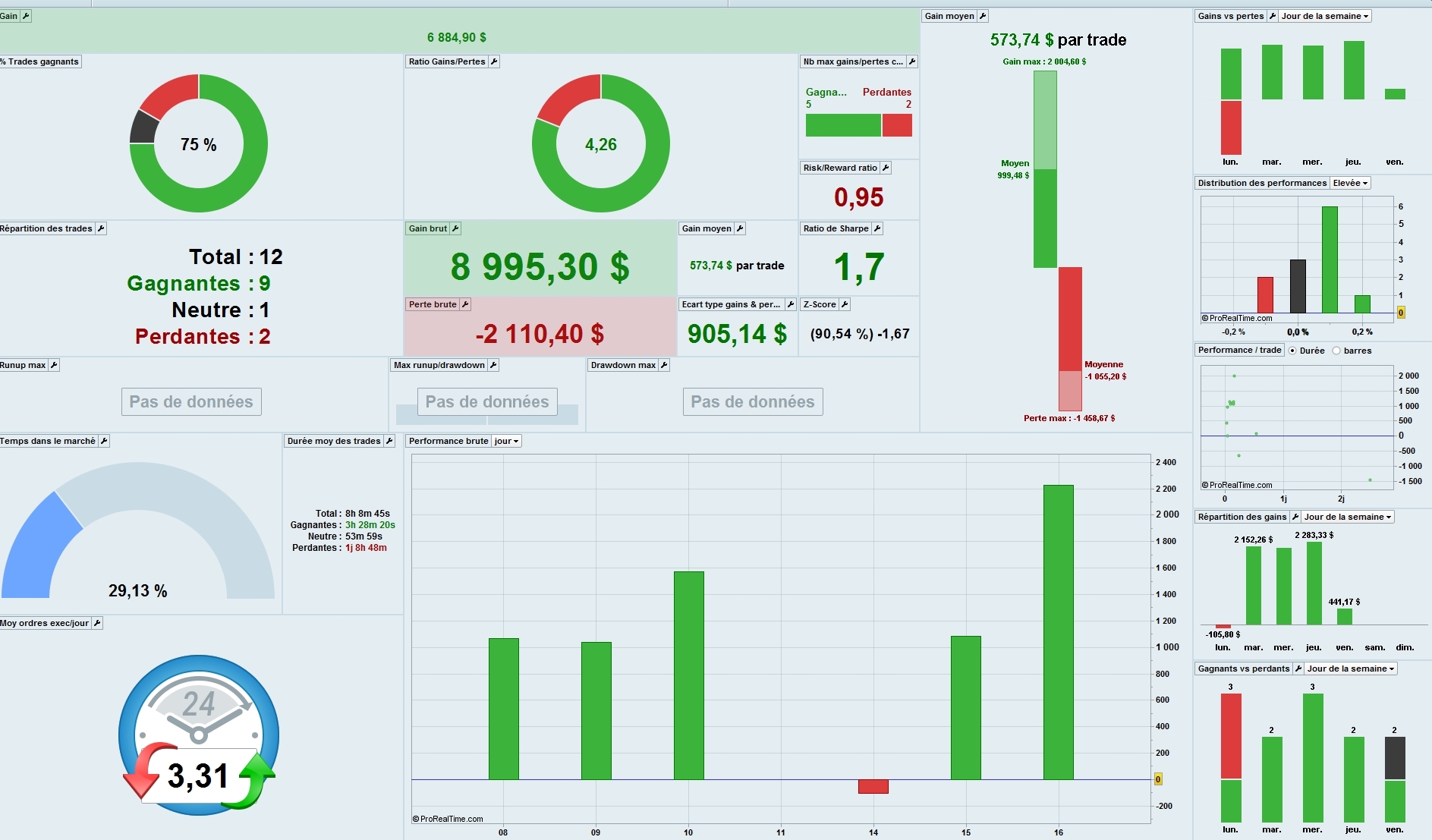
Task: Click the green bar for day 10
Action: (689, 675)
